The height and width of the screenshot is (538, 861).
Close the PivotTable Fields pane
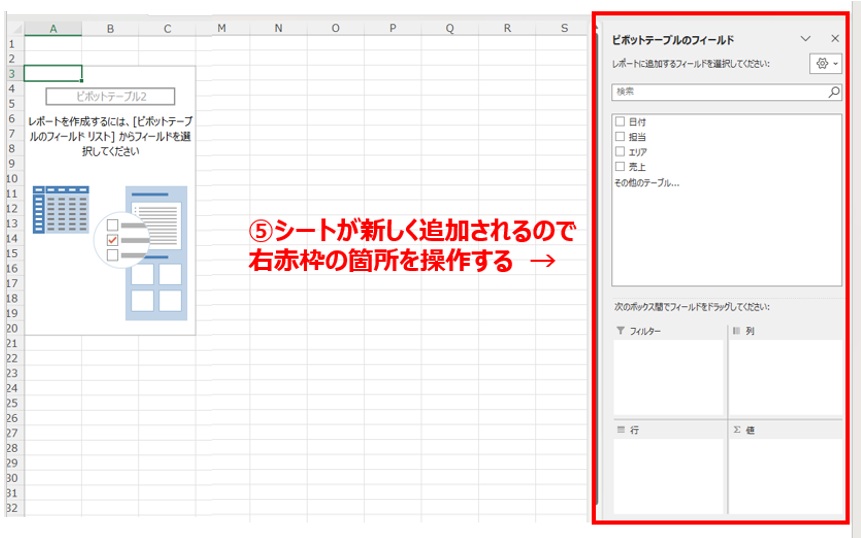[x=835, y=38]
